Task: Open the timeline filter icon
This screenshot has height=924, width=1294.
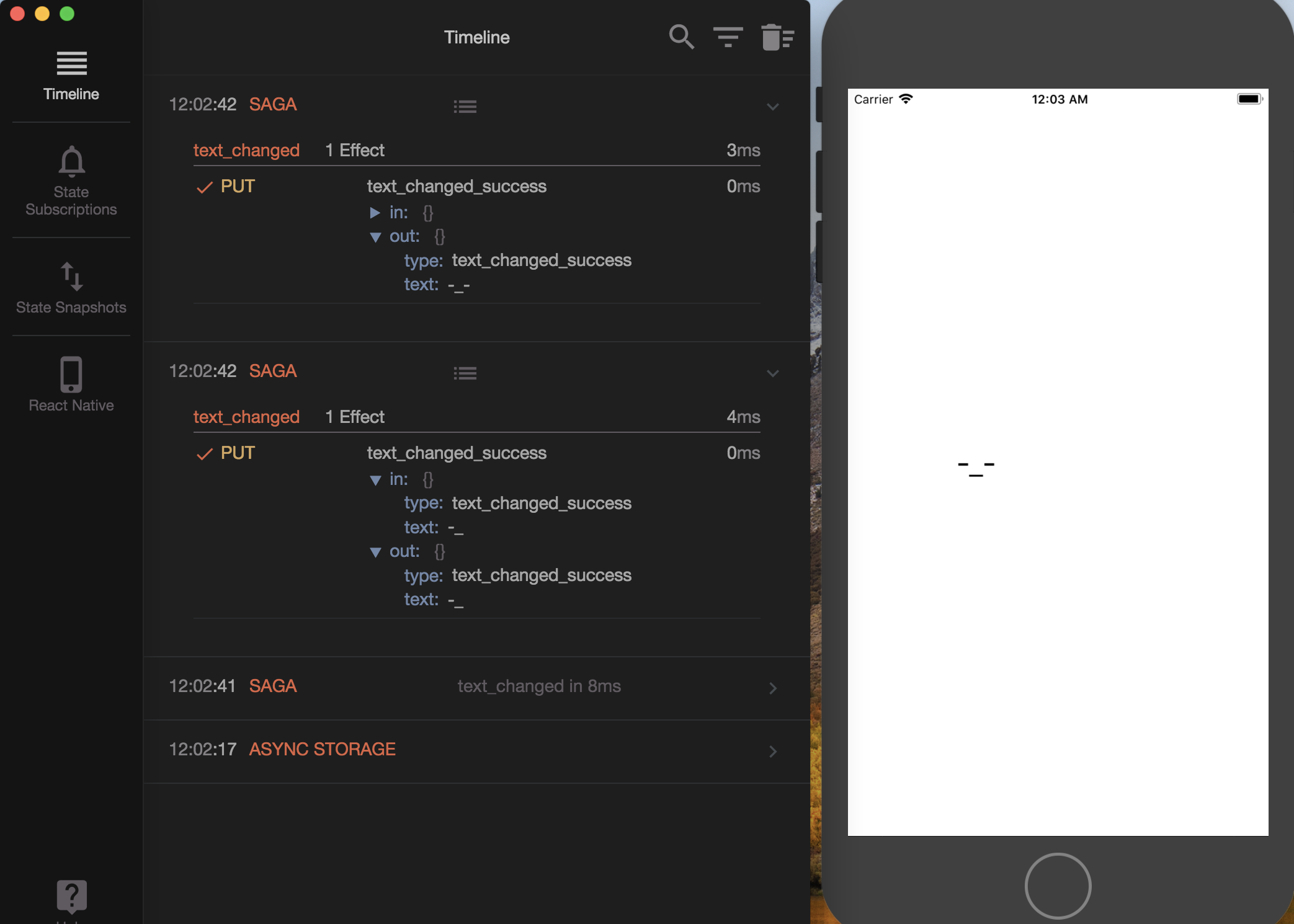Action: [x=728, y=37]
